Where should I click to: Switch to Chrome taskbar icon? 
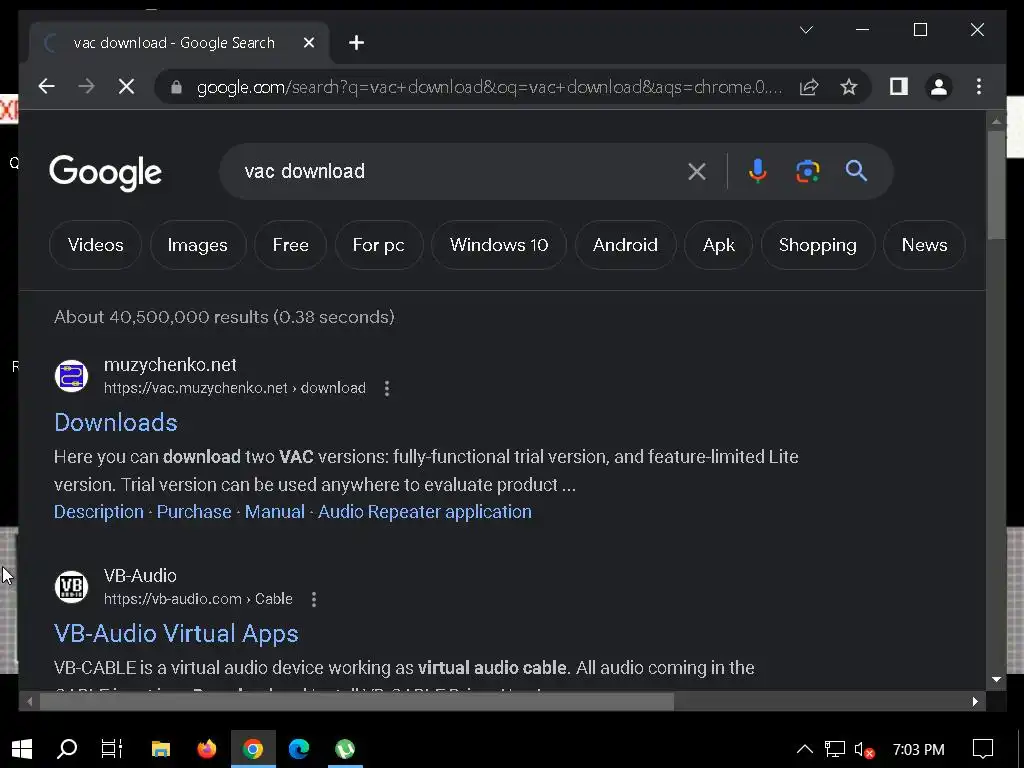(x=253, y=749)
